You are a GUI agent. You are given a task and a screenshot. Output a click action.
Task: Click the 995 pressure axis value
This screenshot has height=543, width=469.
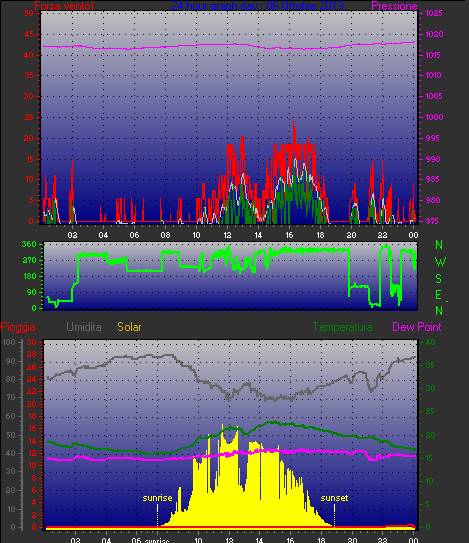click(x=433, y=138)
